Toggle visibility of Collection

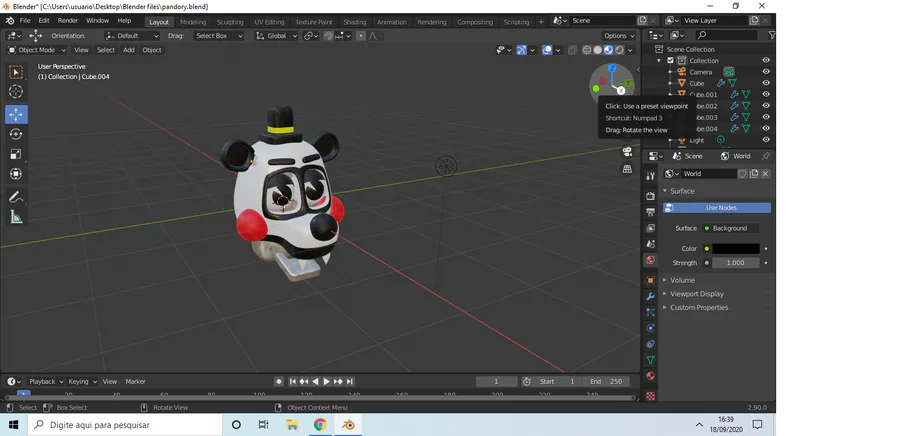coord(766,60)
